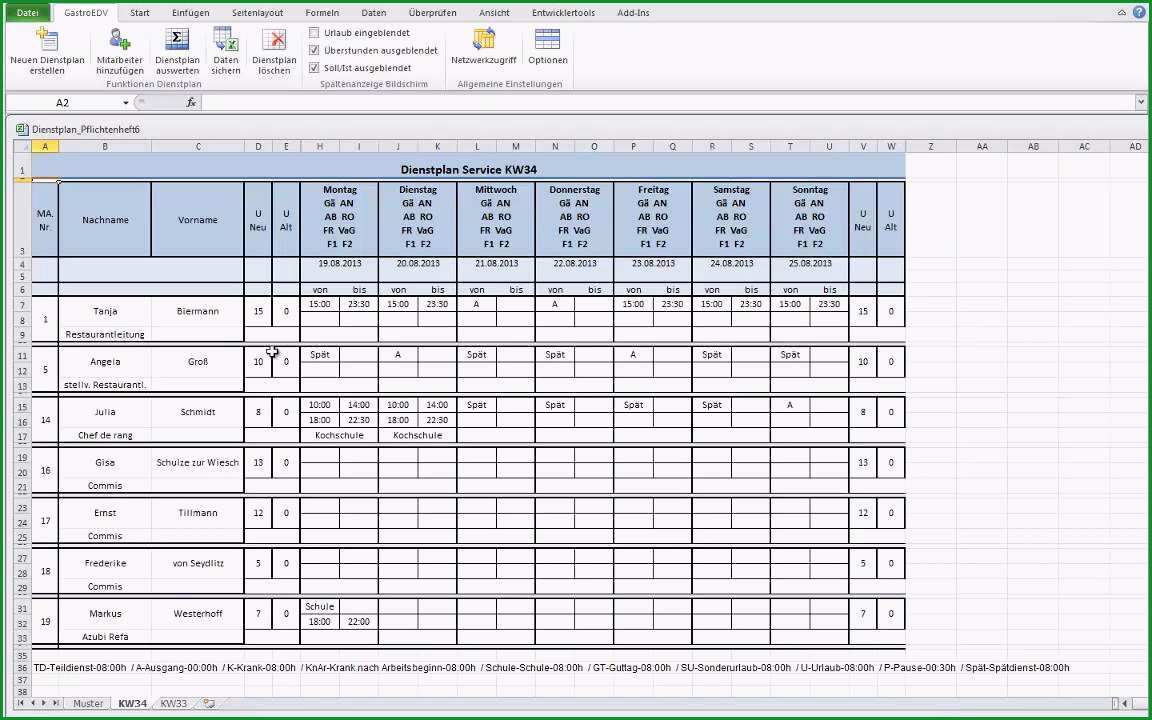Open the Daten ribbon tab
This screenshot has width=1152, height=720.
coord(374,12)
